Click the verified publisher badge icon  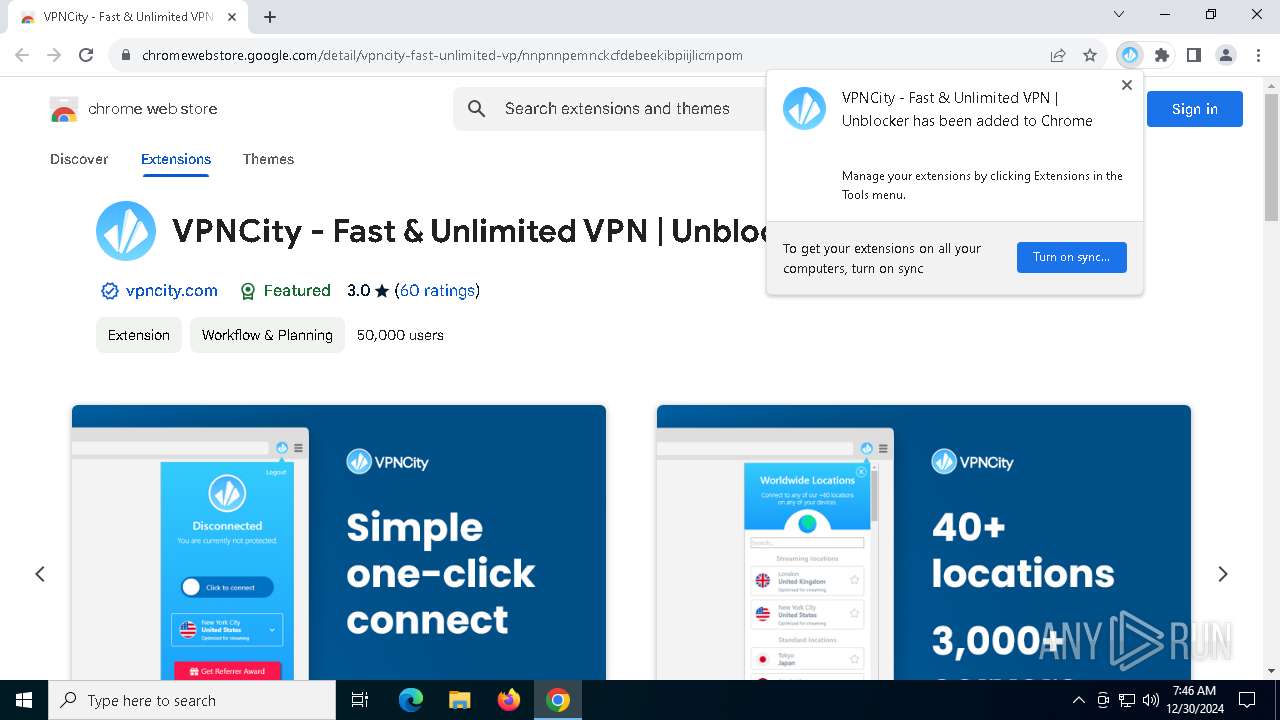[110, 291]
